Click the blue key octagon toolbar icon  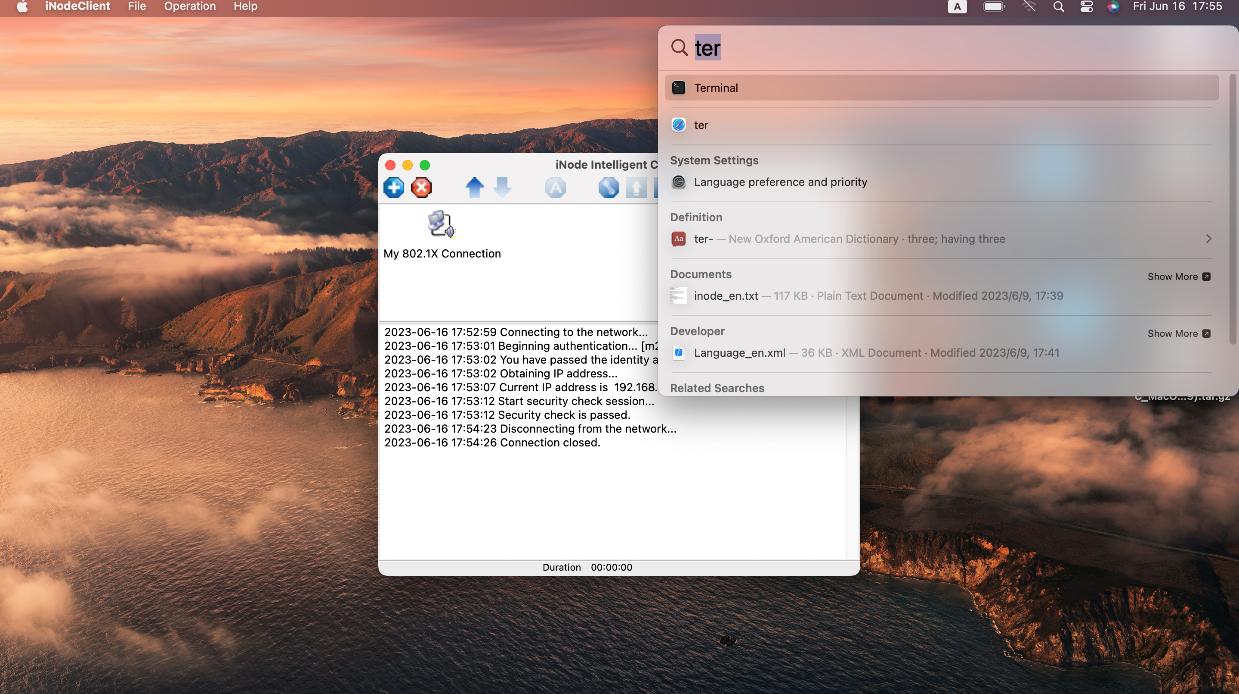pyautogui.click(x=609, y=187)
